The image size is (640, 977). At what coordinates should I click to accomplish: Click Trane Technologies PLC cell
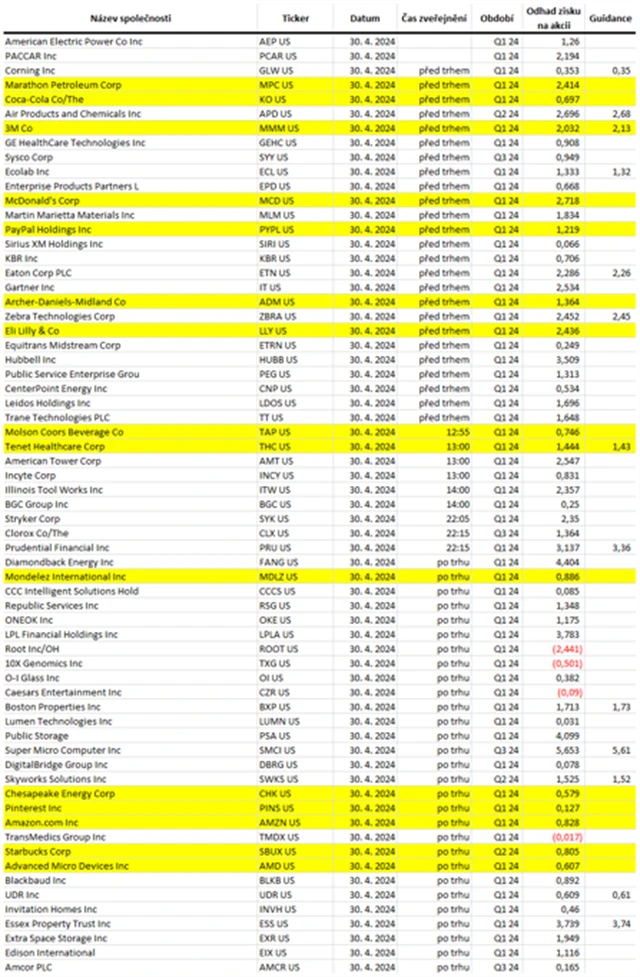57,417
